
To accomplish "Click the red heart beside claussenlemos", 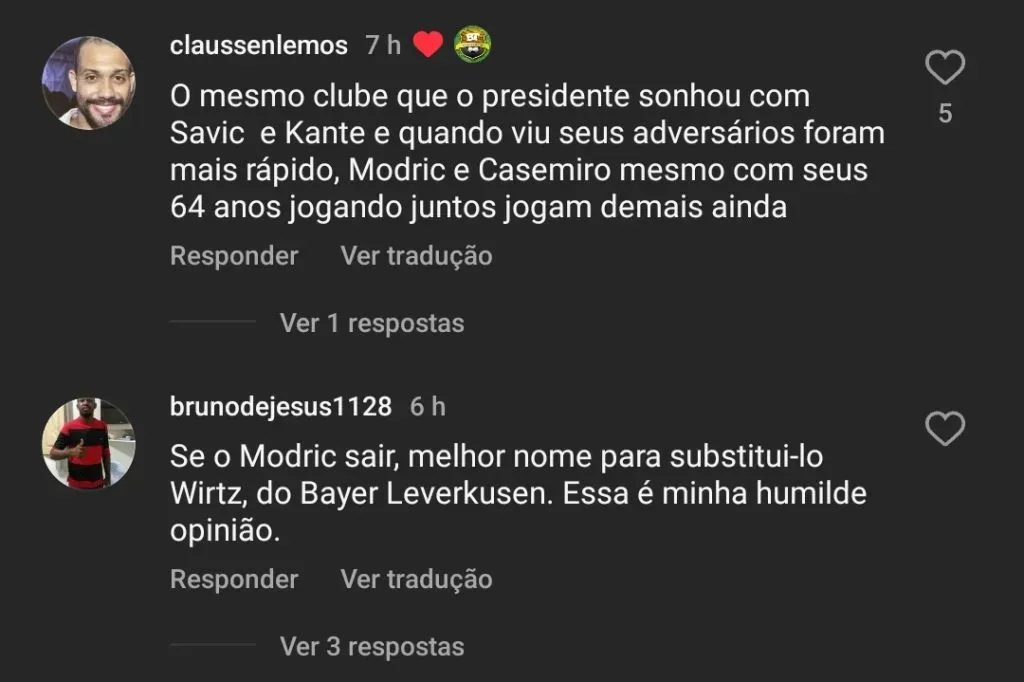I will pos(428,45).
